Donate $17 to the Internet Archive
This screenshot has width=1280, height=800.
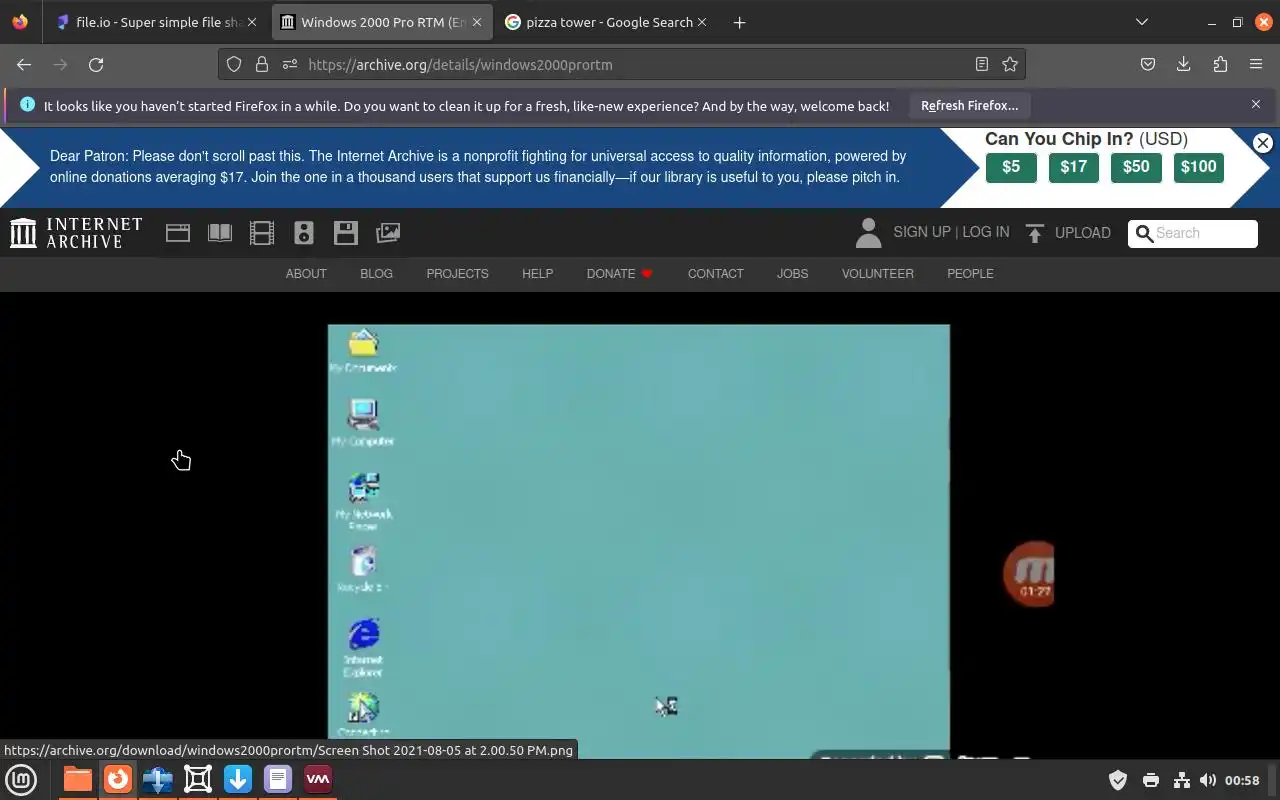[x=1073, y=167]
